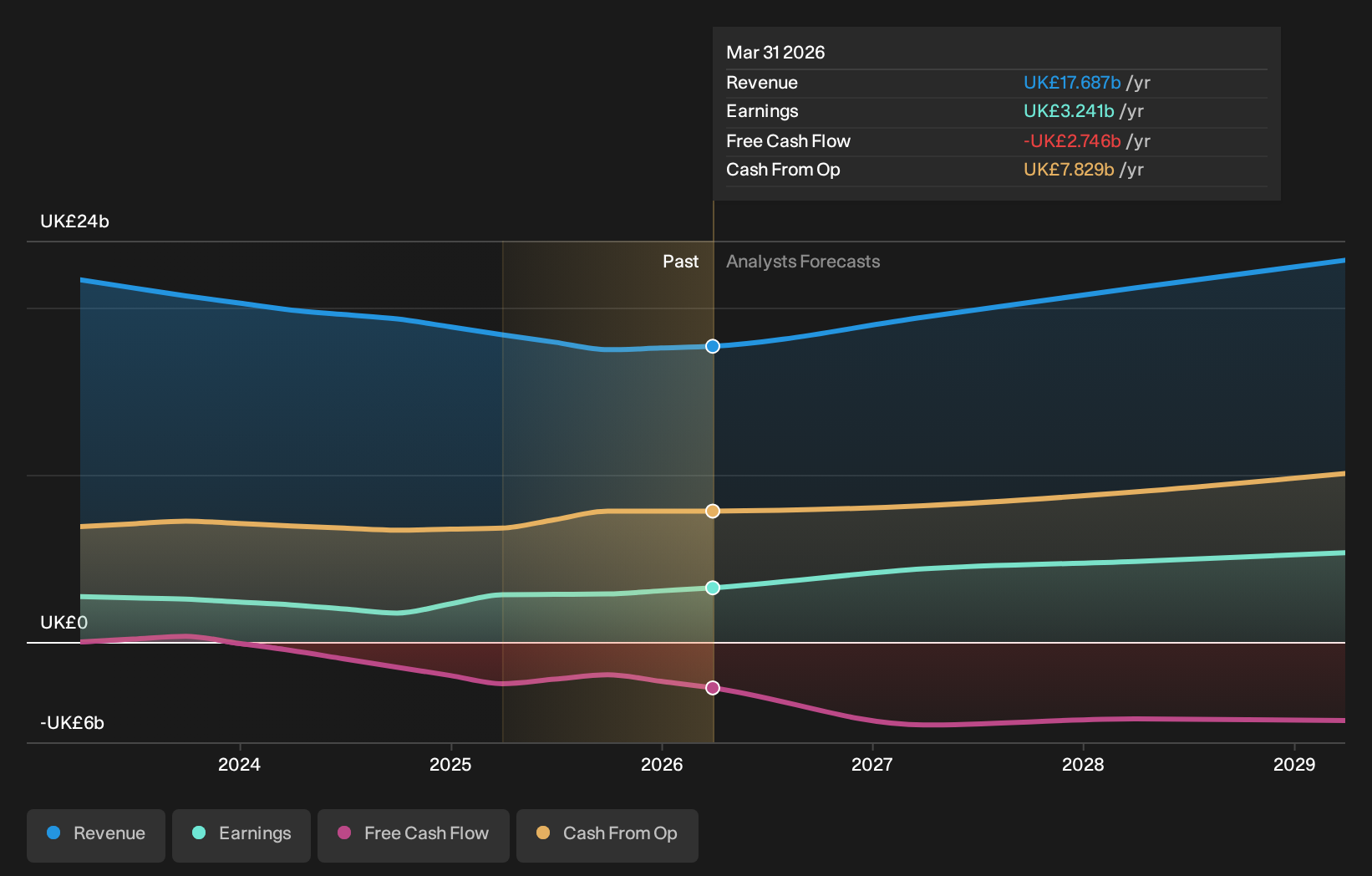Viewport: 1372px width, 876px height.
Task: Click the 2024 x-axis label
Action: click(x=239, y=765)
